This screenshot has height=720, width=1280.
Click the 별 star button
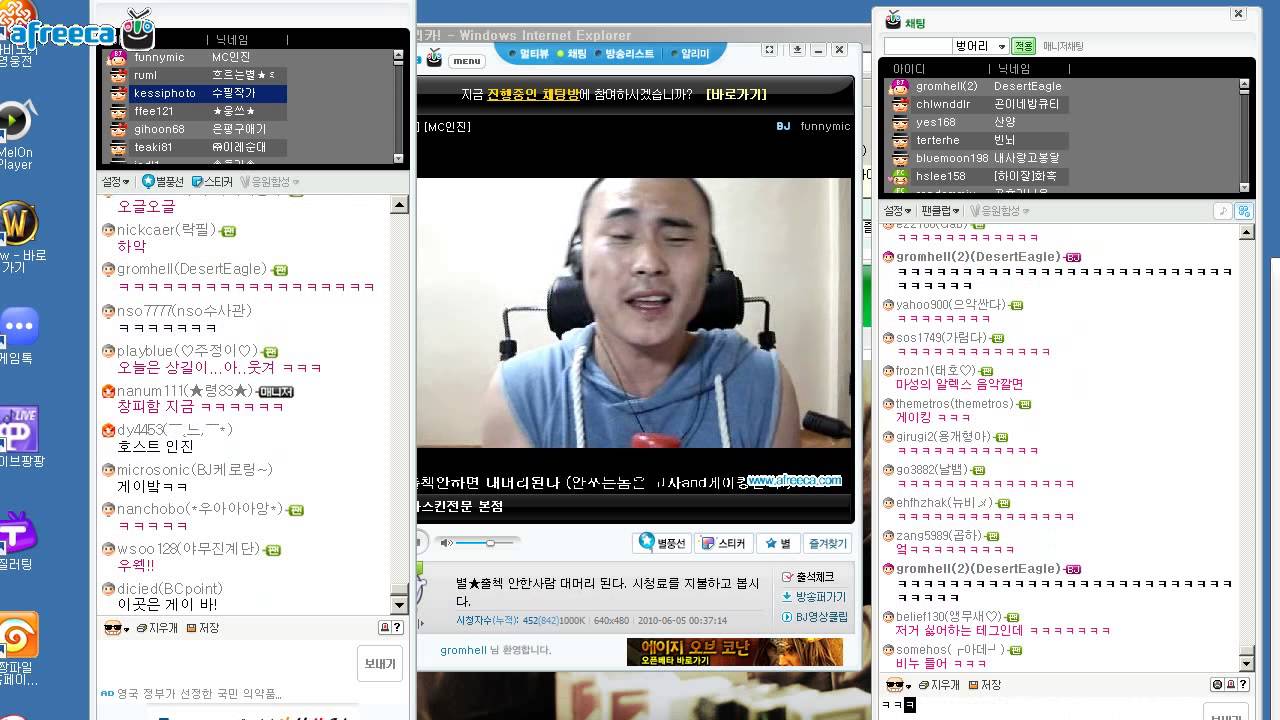778,543
